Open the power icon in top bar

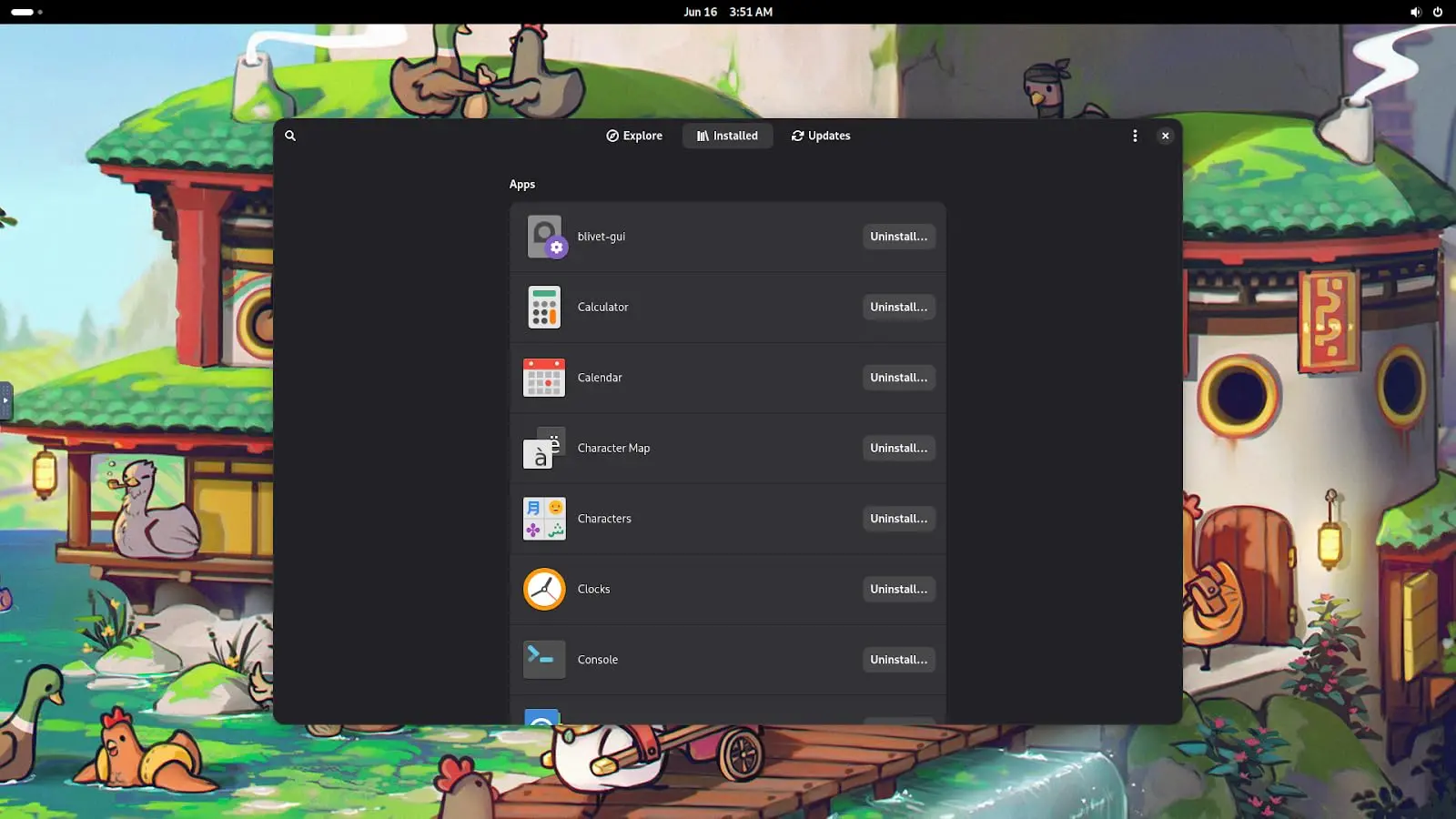[1438, 12]
